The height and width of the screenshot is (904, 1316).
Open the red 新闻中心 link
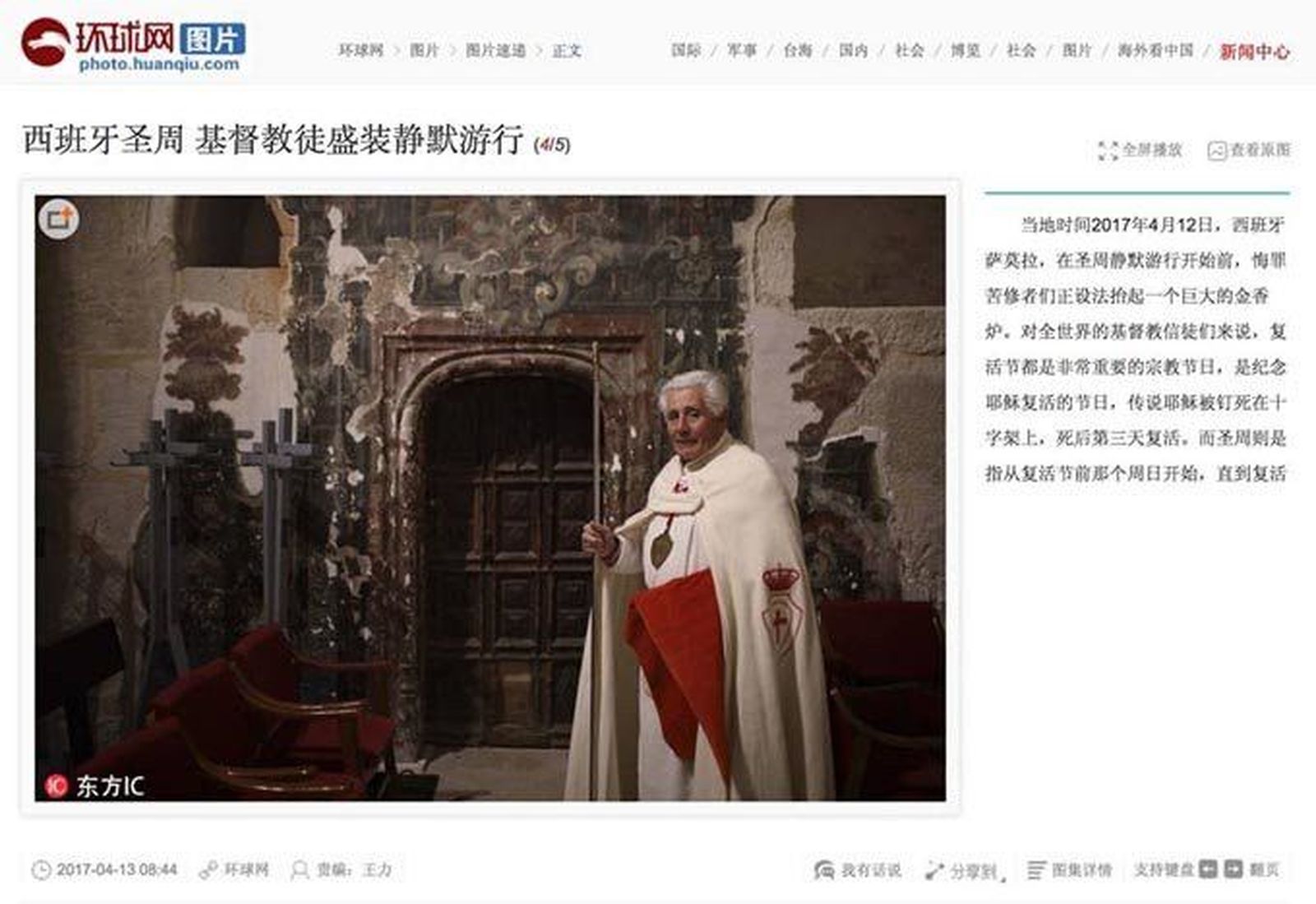click(1254, 51)
